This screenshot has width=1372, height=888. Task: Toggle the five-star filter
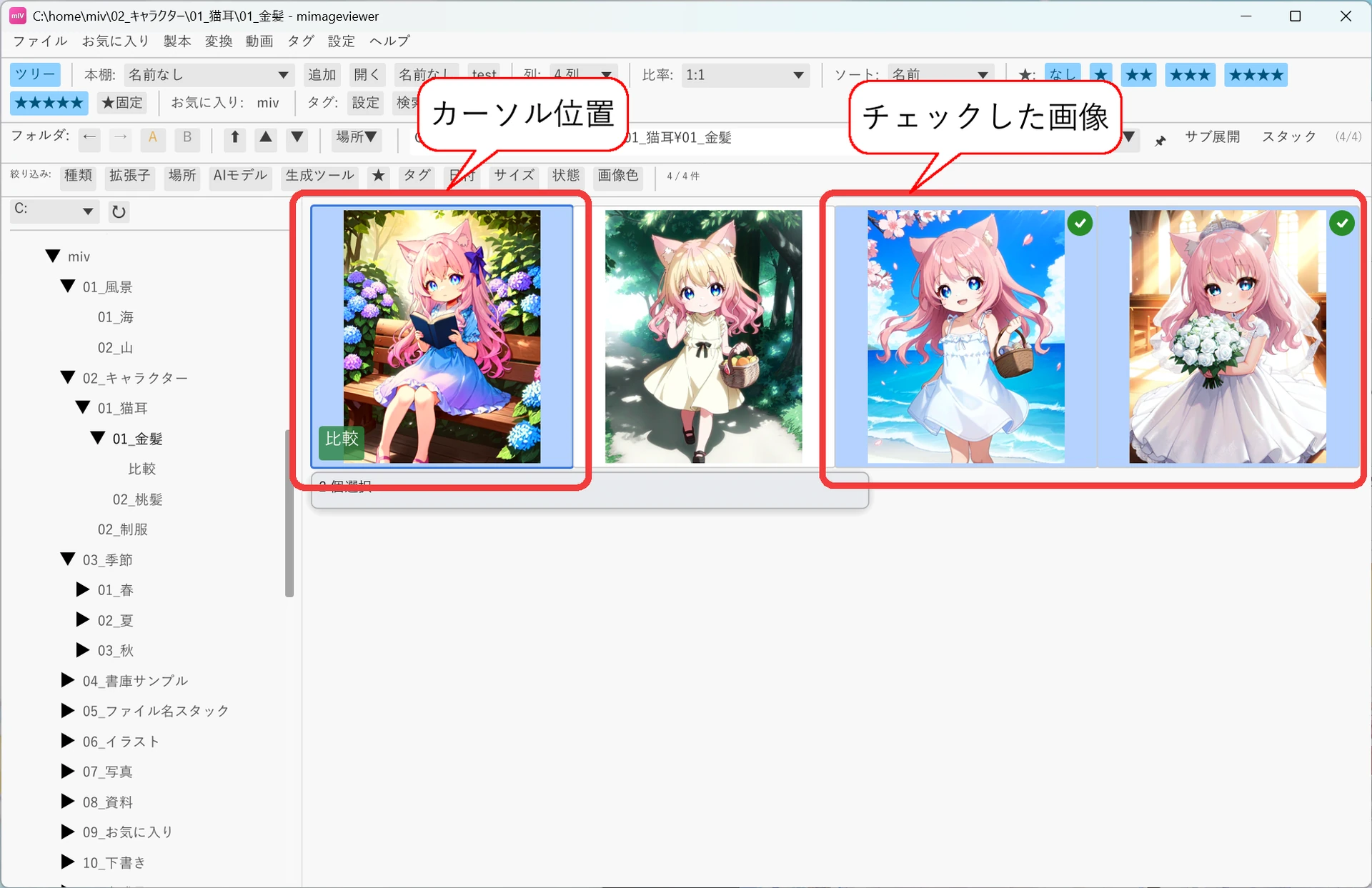pos(49,103)
